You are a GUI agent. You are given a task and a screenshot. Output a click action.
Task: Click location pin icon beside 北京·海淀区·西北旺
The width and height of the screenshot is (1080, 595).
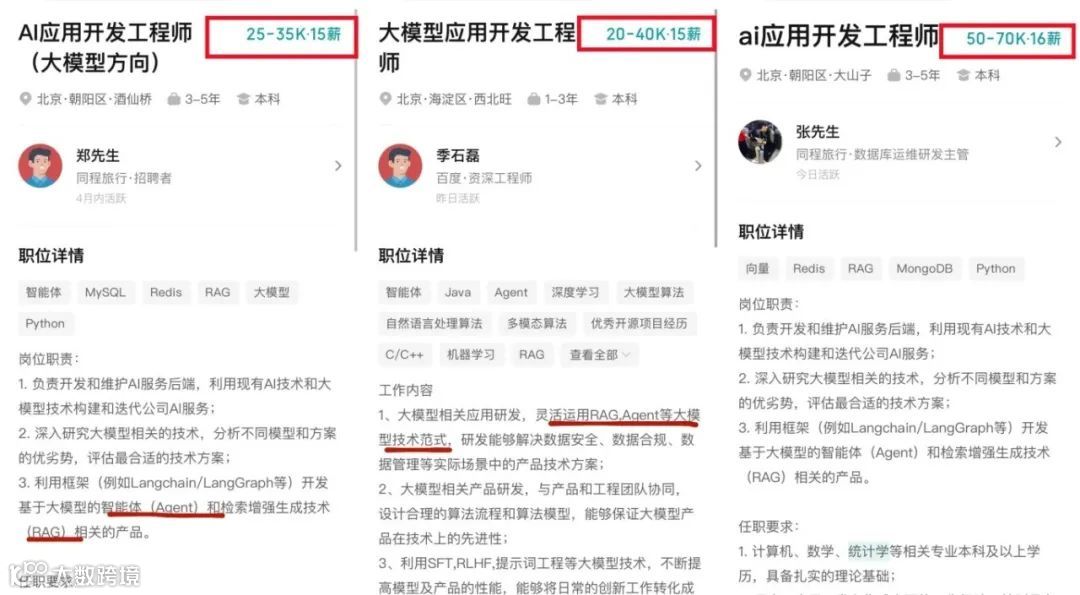[386, 99]
